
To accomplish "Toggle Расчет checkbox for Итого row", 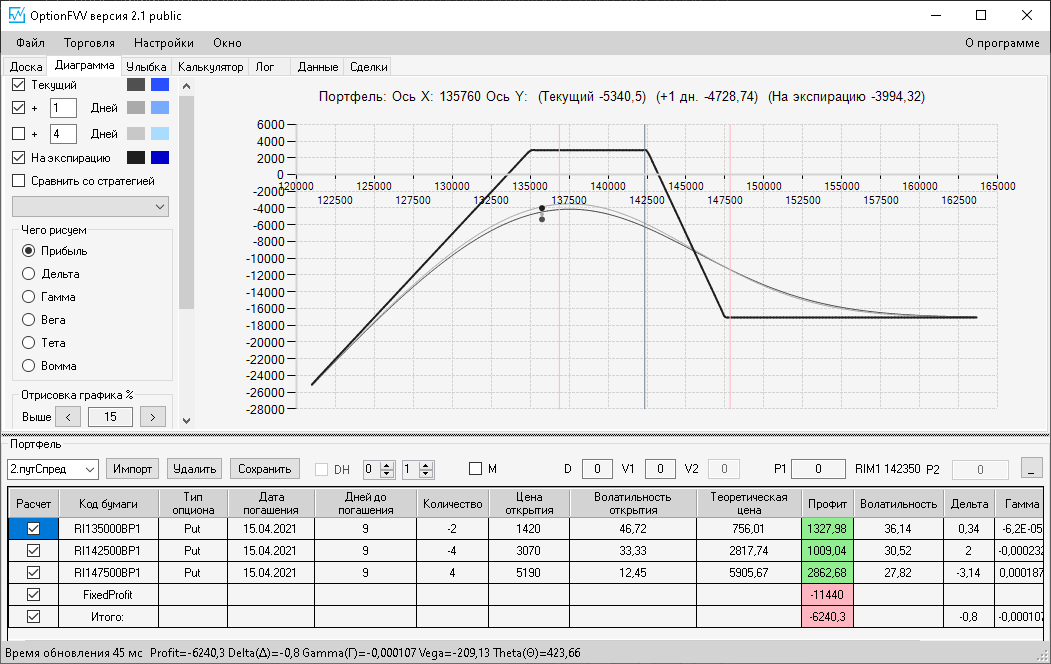I will [34, 616].
